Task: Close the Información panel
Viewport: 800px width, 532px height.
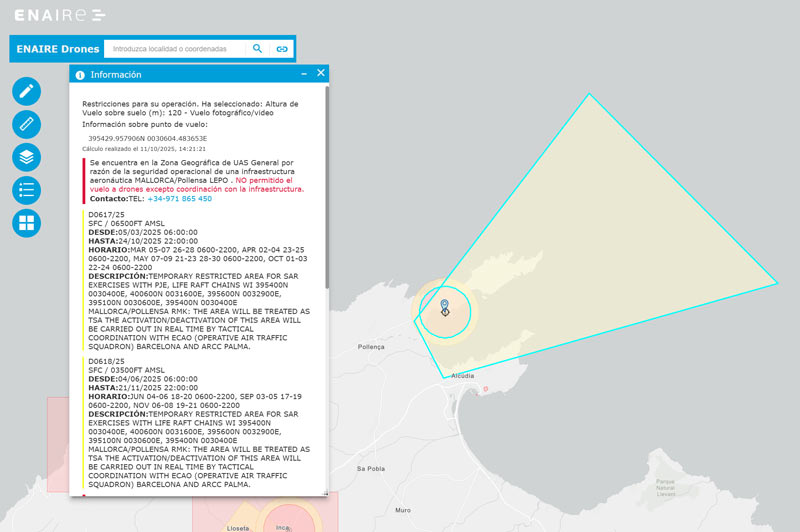Action: 321,73
